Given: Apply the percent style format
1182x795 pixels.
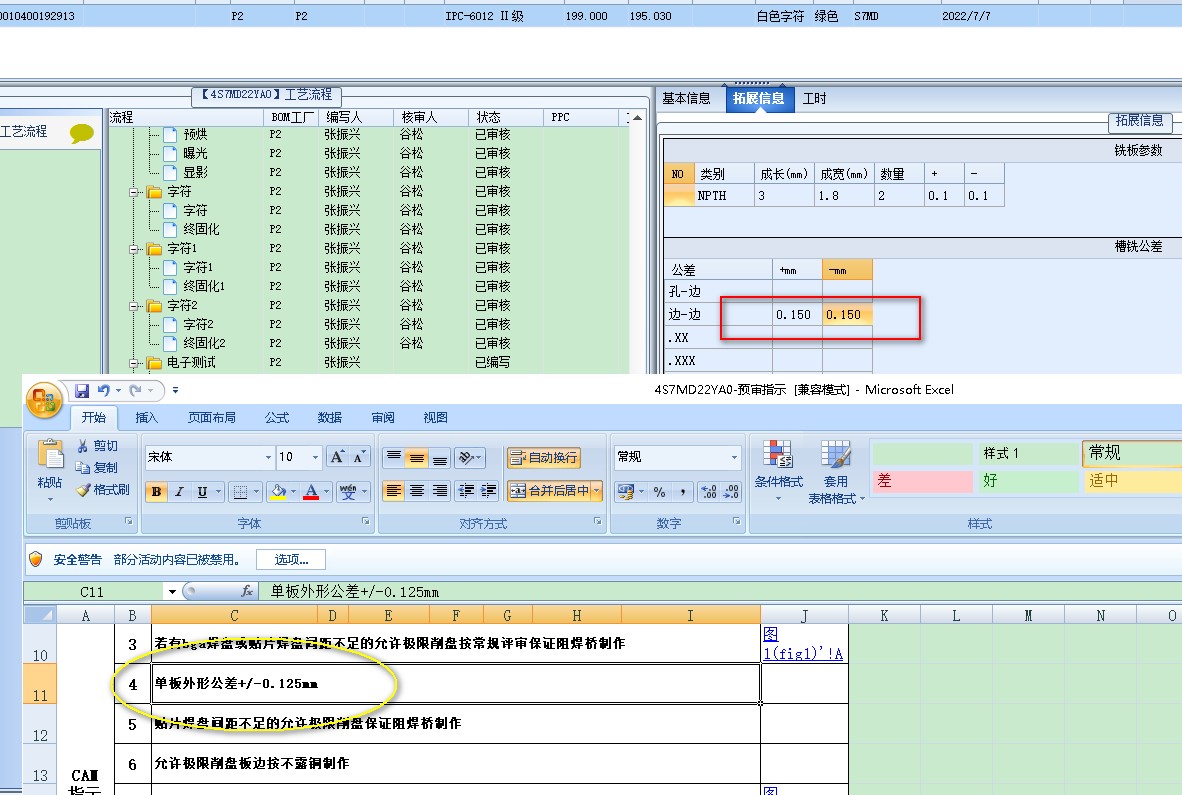Looking at the screenshot, I should coord(660,492).
